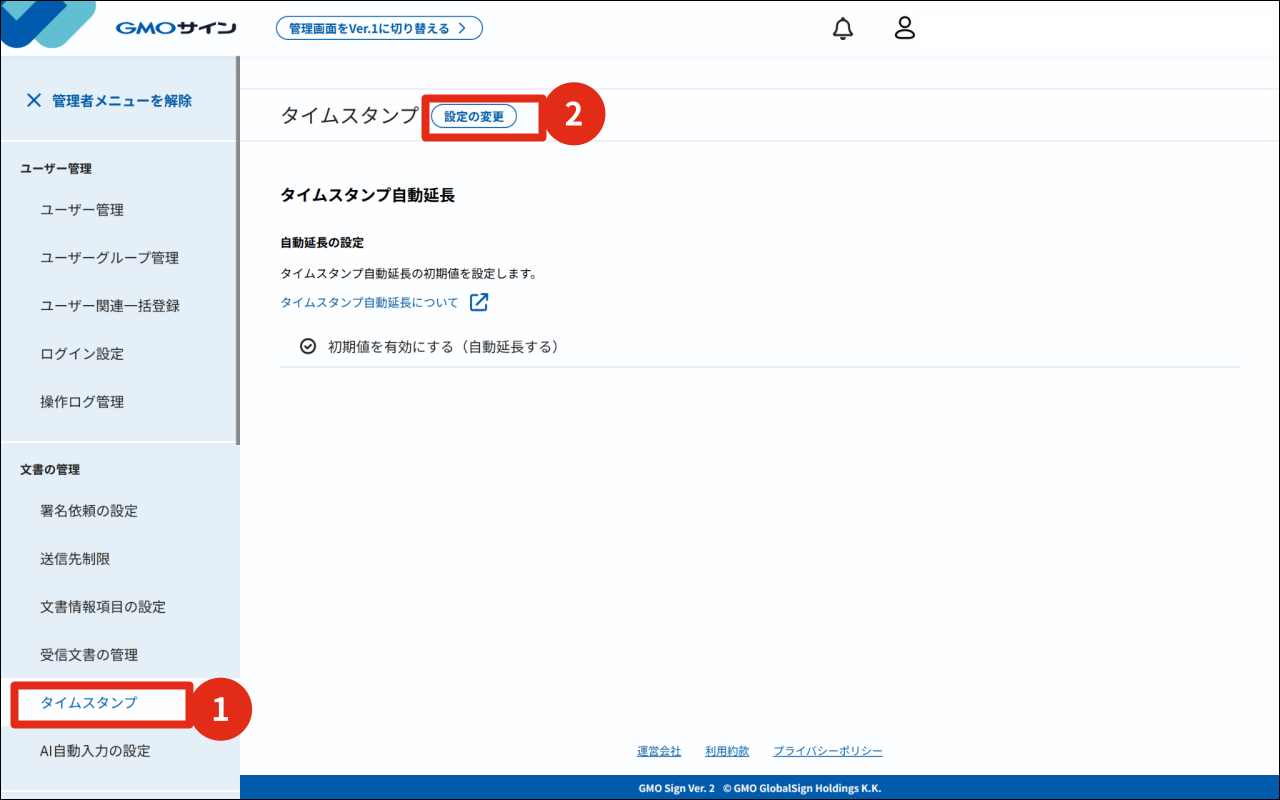The image size is (1280, 800).
Task: Click the 文書の管理 section header
Action: 50,469
